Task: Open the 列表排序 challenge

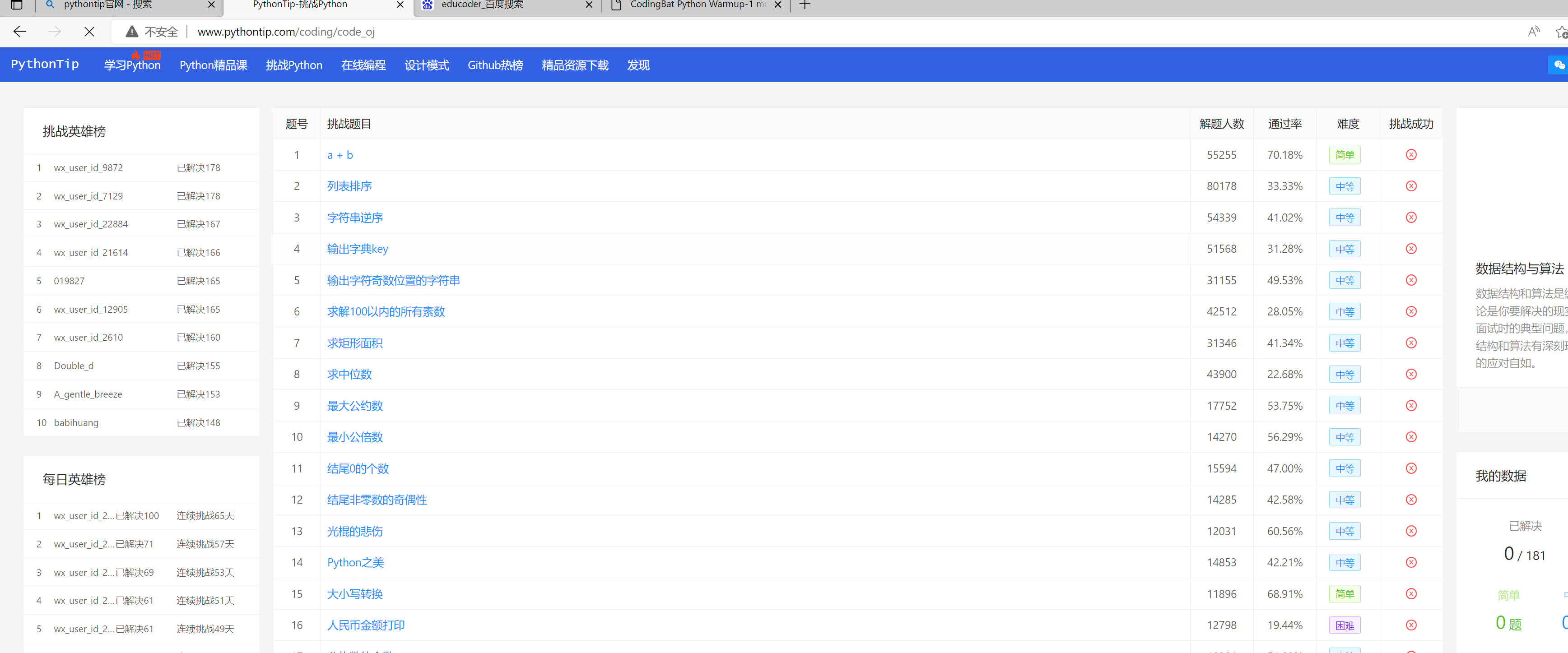Action: (349, 186)
